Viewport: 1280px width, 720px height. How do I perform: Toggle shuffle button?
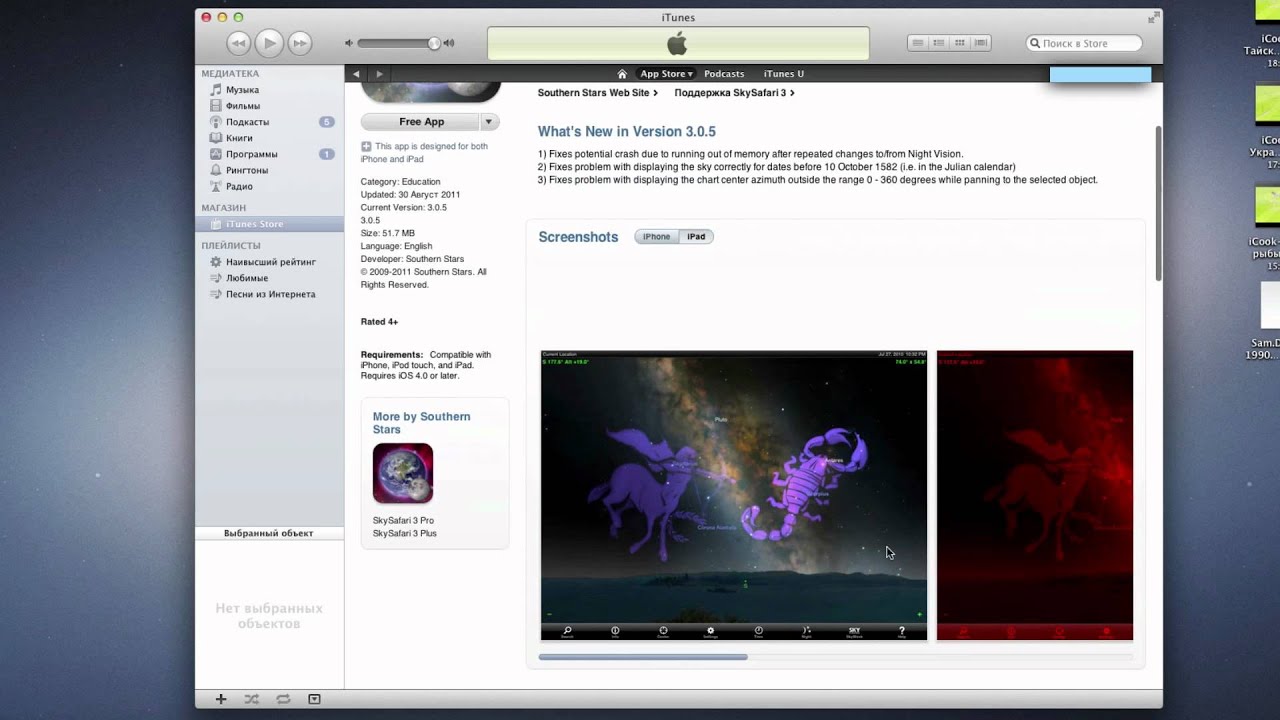pyautogui.click(x=252, y=699)
